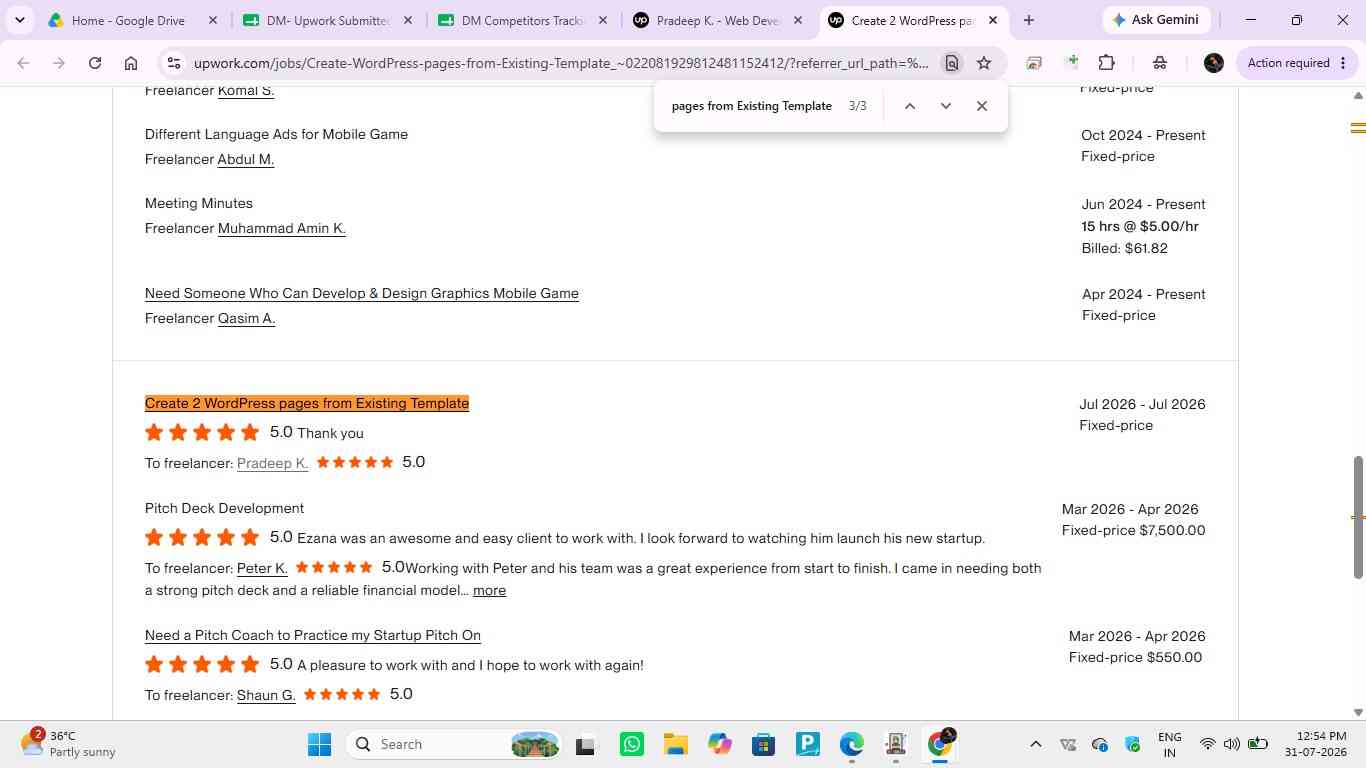Expand truncated review with more link
This screenshot has width=1366, height=768.
coord(489,591)
